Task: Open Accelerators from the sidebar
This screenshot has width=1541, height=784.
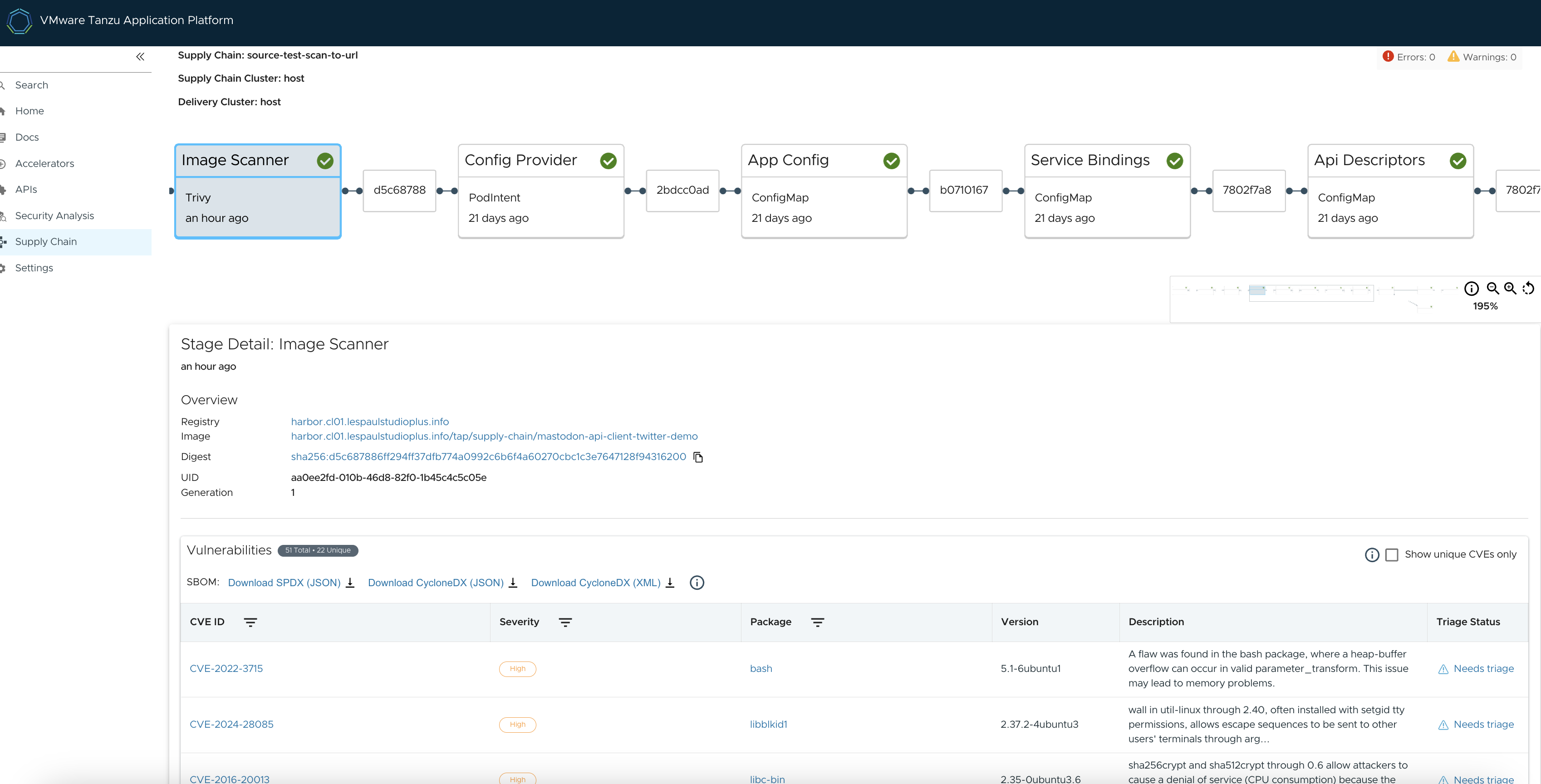Action: [44, 164]
